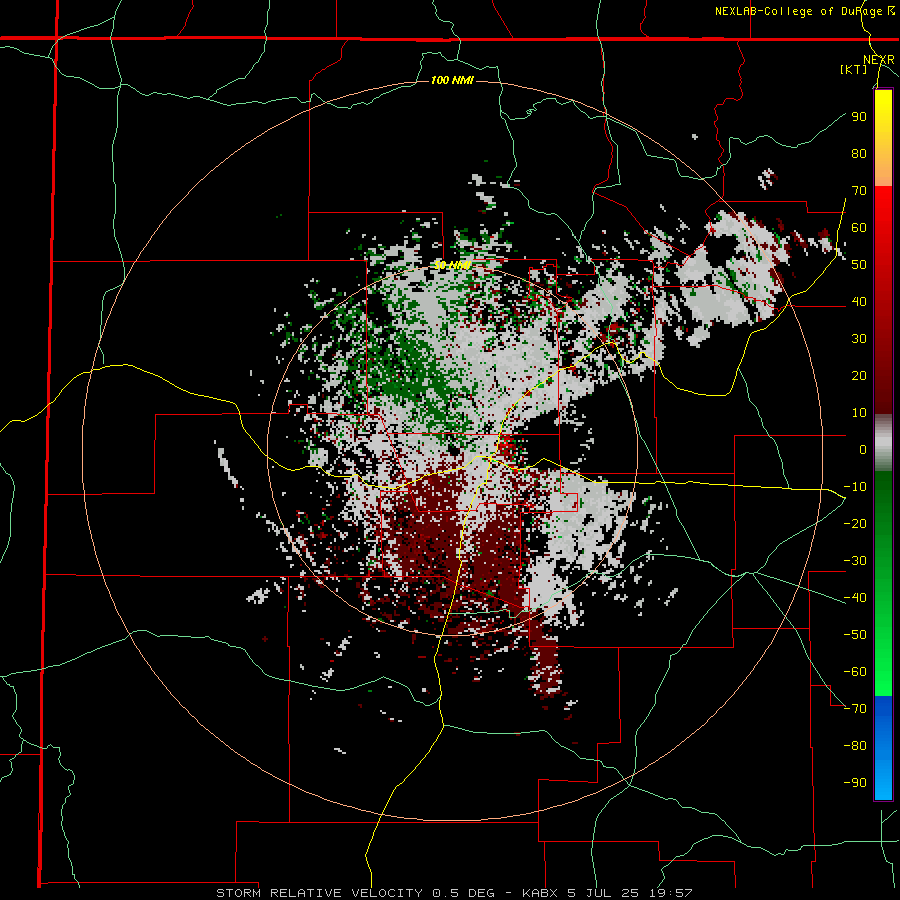Click the storm relative velocity caption text
The height and width of the screenshot is (900, 900).
(454, 893)
